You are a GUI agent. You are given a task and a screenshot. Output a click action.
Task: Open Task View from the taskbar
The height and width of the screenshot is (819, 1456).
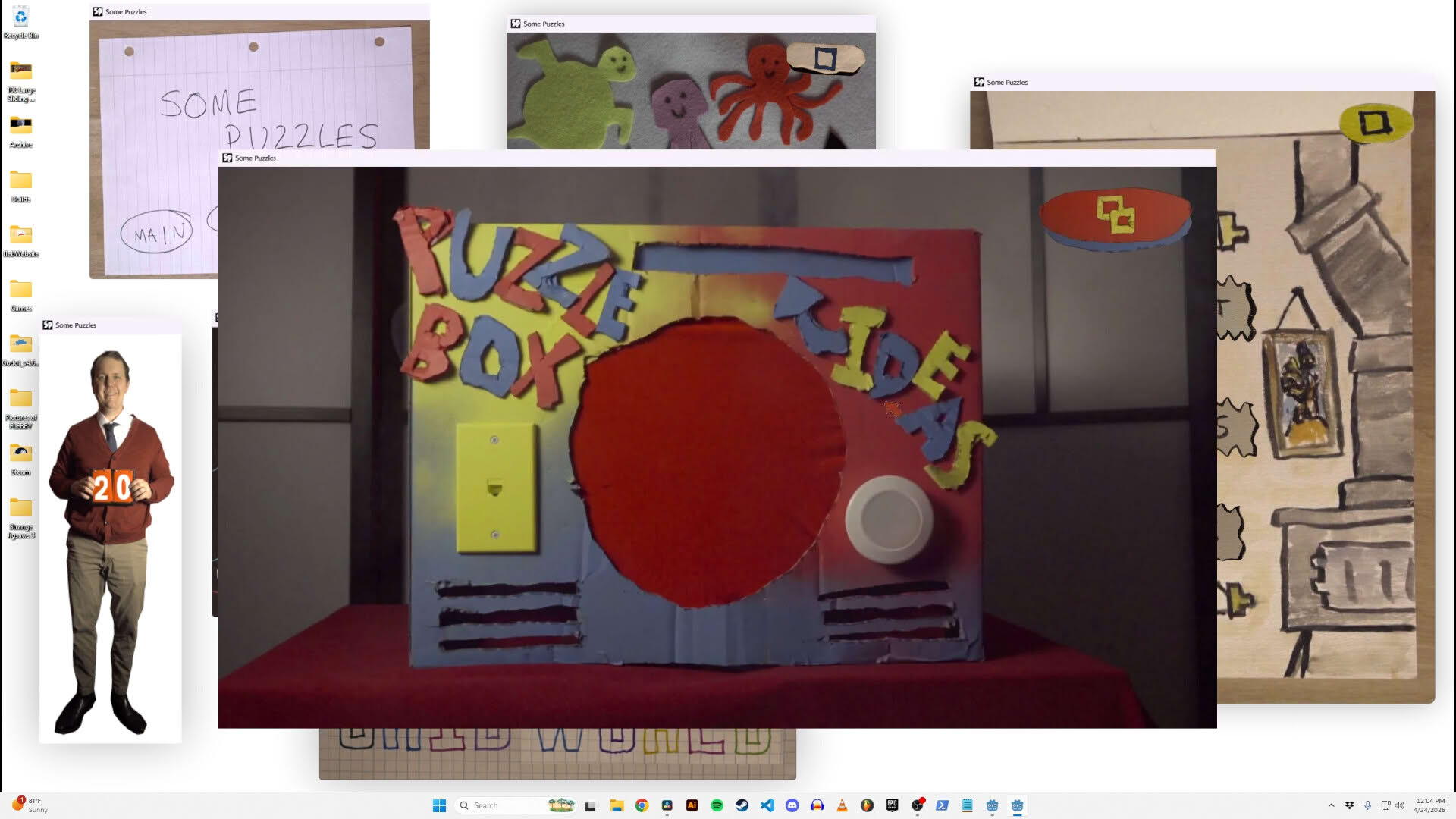[591, 805]
